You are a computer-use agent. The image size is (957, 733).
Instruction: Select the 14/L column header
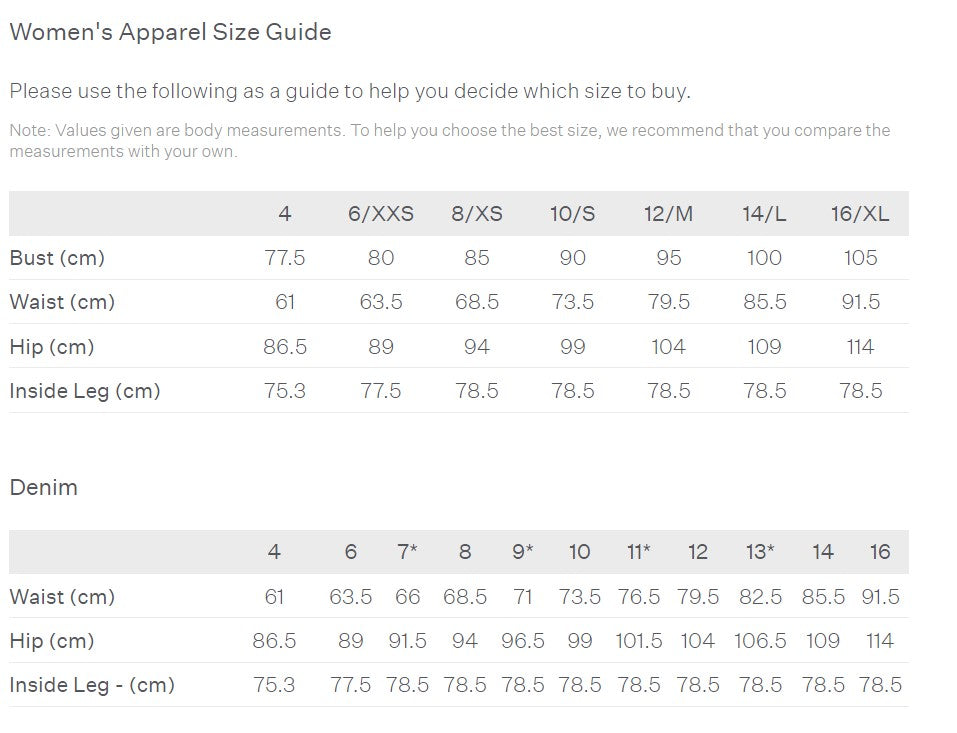pos(764,214)
